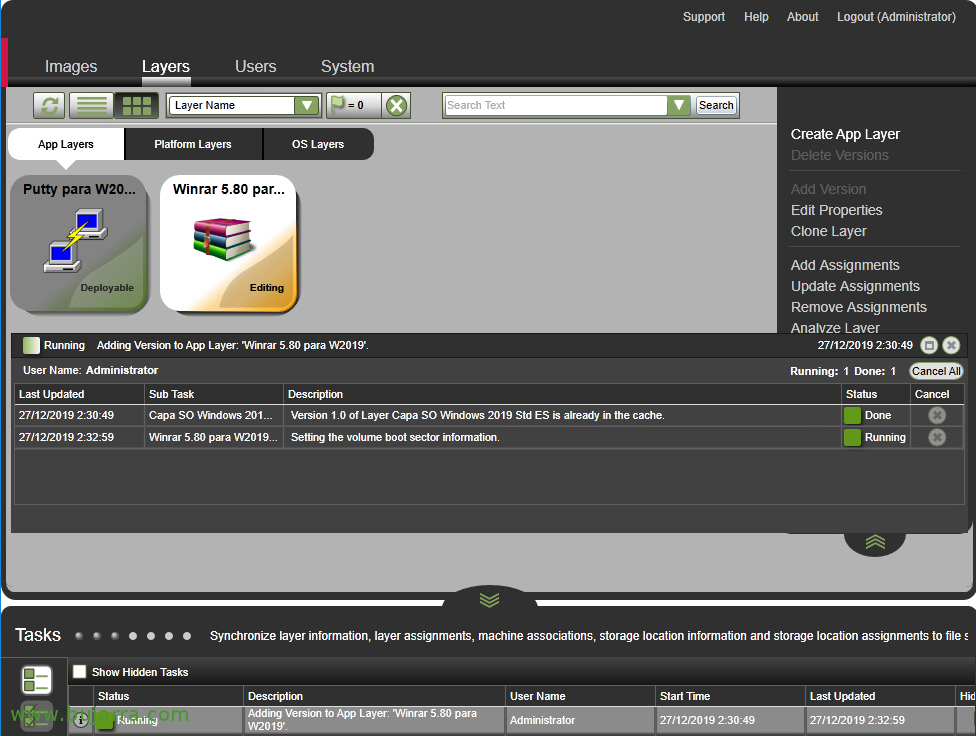This screenshot has height=736, width=976.
Task: Open the Layer Name sort dropdown
Action: click(307, 105)
